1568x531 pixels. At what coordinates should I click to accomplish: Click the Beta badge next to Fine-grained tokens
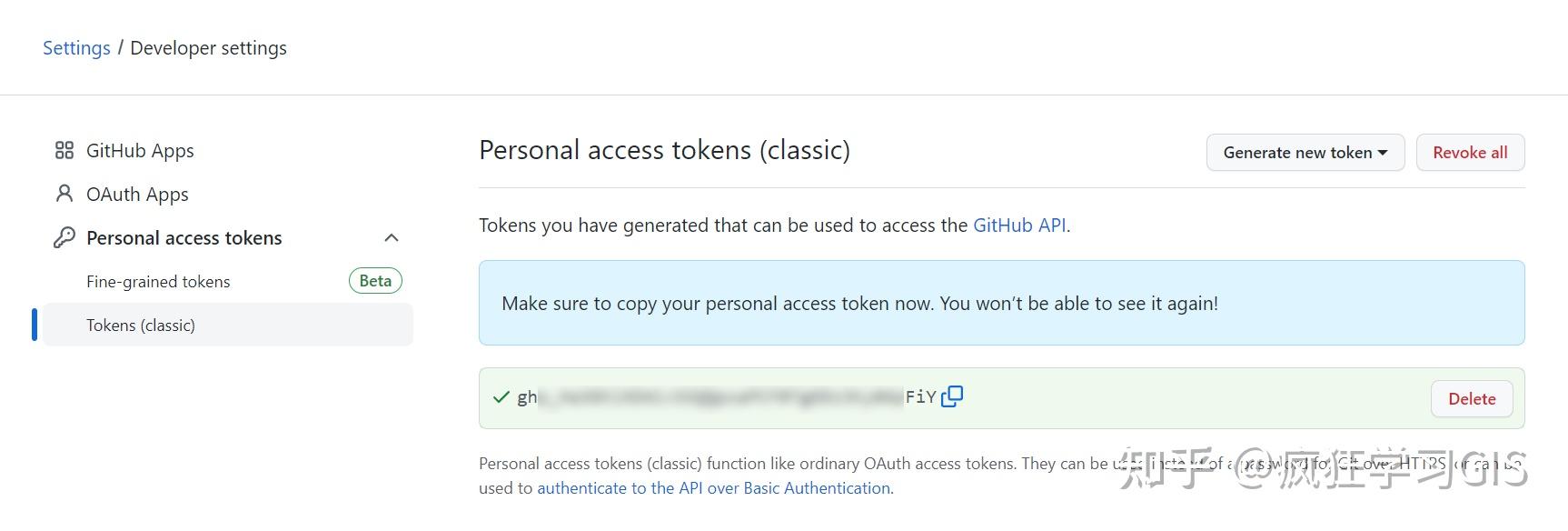pos(374,280)
